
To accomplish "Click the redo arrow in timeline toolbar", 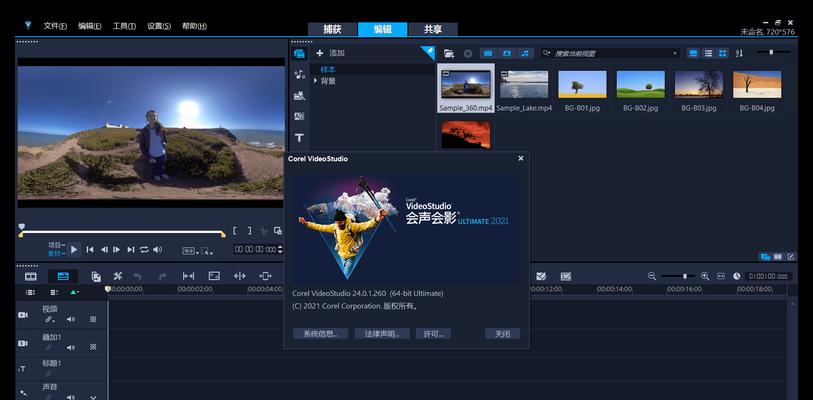I will tap(162, 277).
